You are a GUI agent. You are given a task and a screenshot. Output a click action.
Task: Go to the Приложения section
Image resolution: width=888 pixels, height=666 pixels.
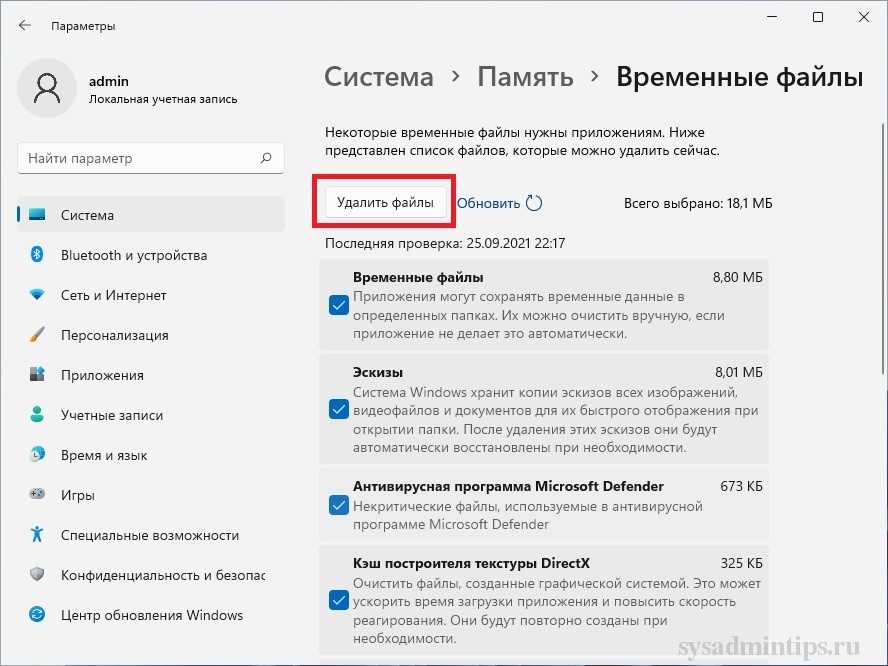coord(101,375)
